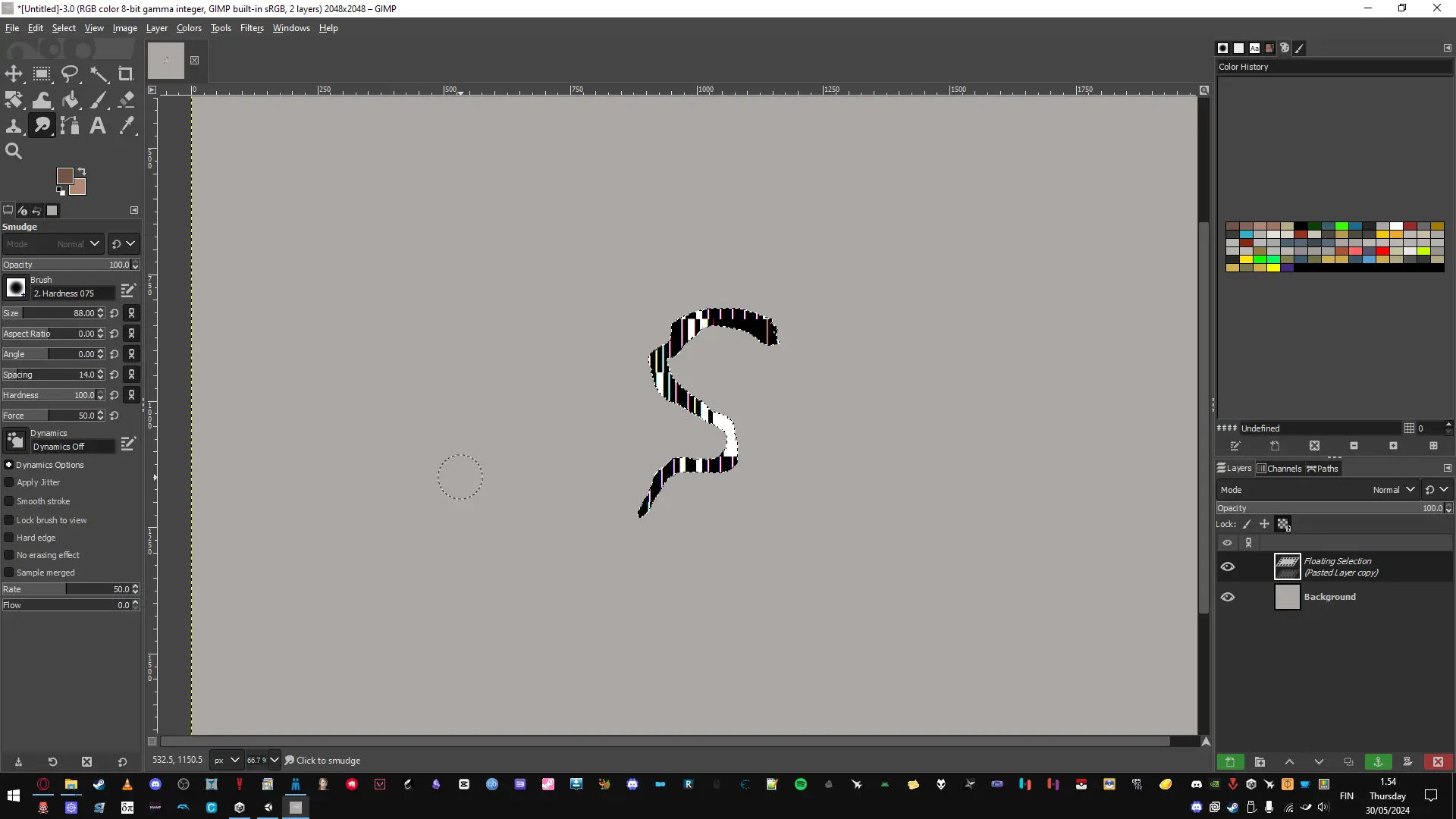This screenshot has width=1456, height=819.
Task: Open the Windows menu
Action: click(291, 28)
